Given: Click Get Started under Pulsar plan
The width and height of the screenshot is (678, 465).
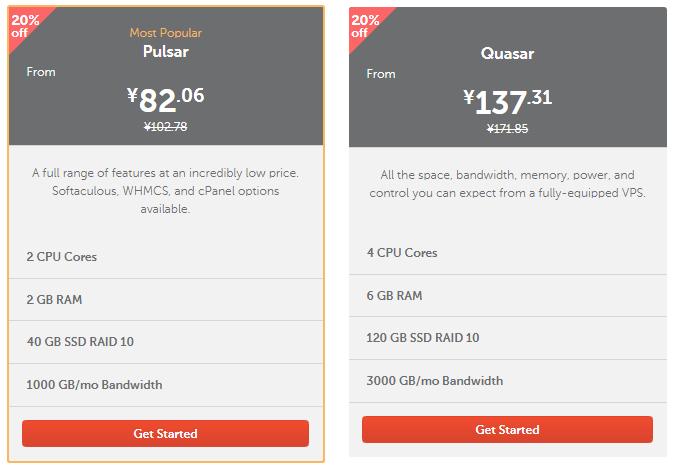Looking at the screenshot, I should [x=165, y=433].
